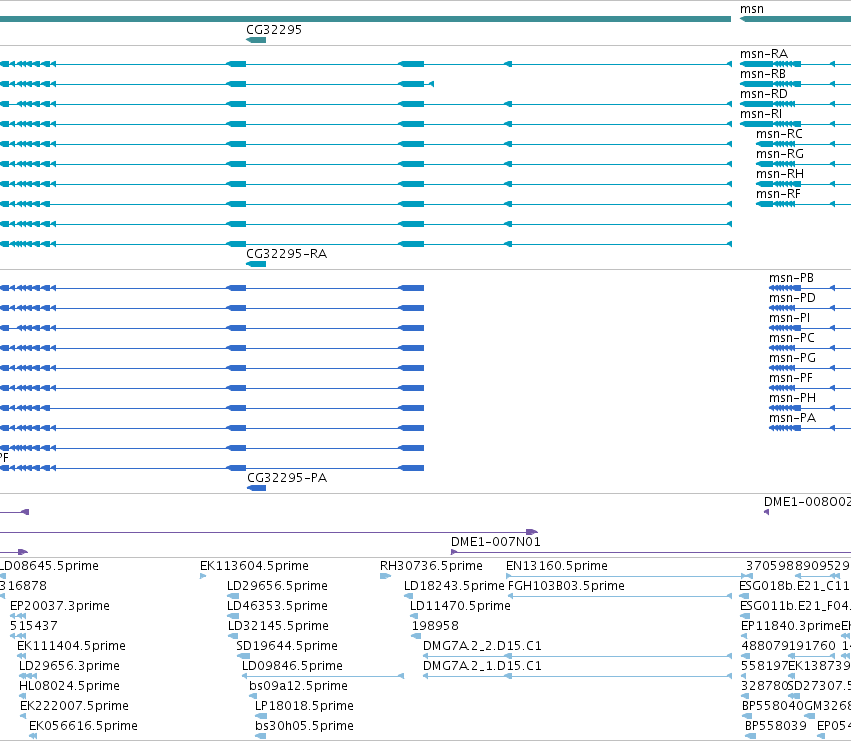
Task: Select the msn-RB transcript label
Action: click(763, 74)
